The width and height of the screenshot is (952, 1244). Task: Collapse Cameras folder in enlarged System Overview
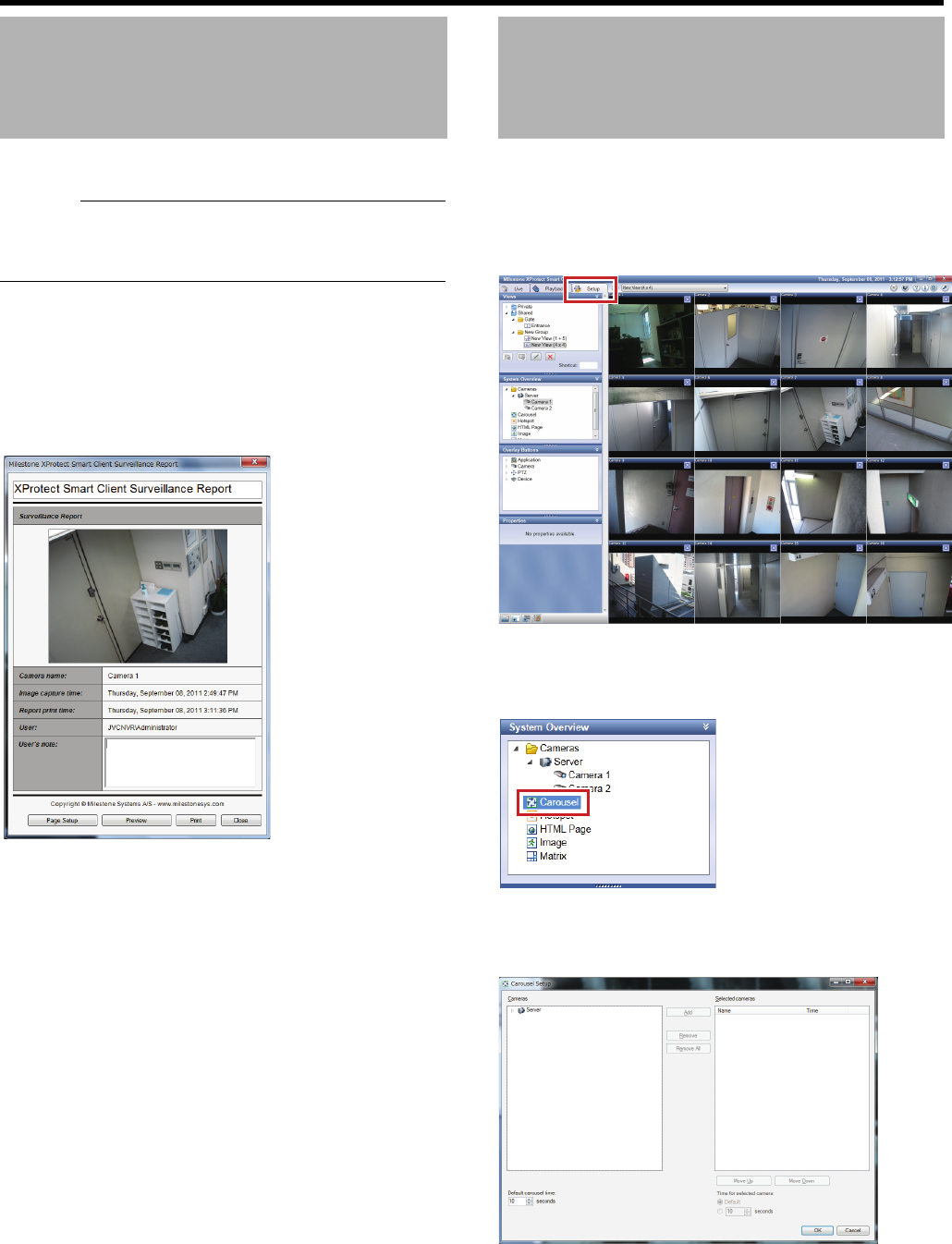[x=517, y=749]
